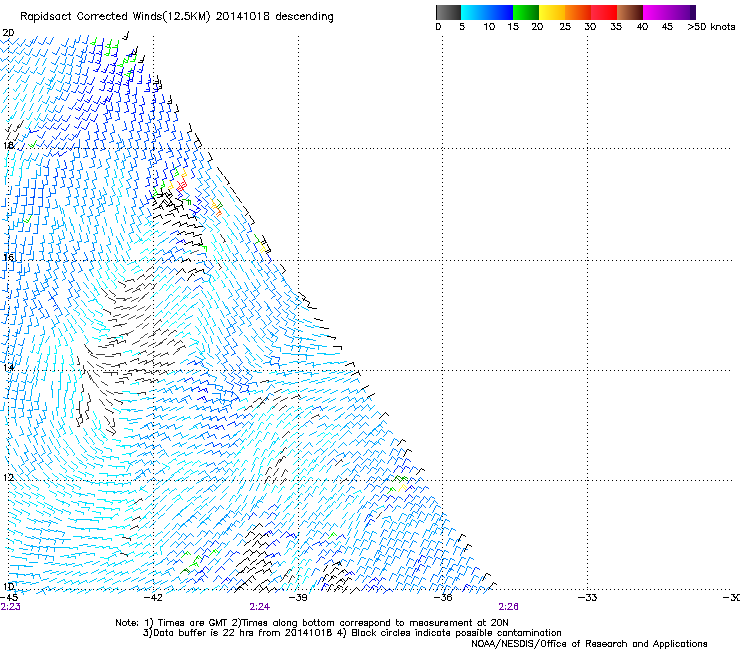Select the '25' knots label under color bar
740x650 pixels.
point(565,27)
